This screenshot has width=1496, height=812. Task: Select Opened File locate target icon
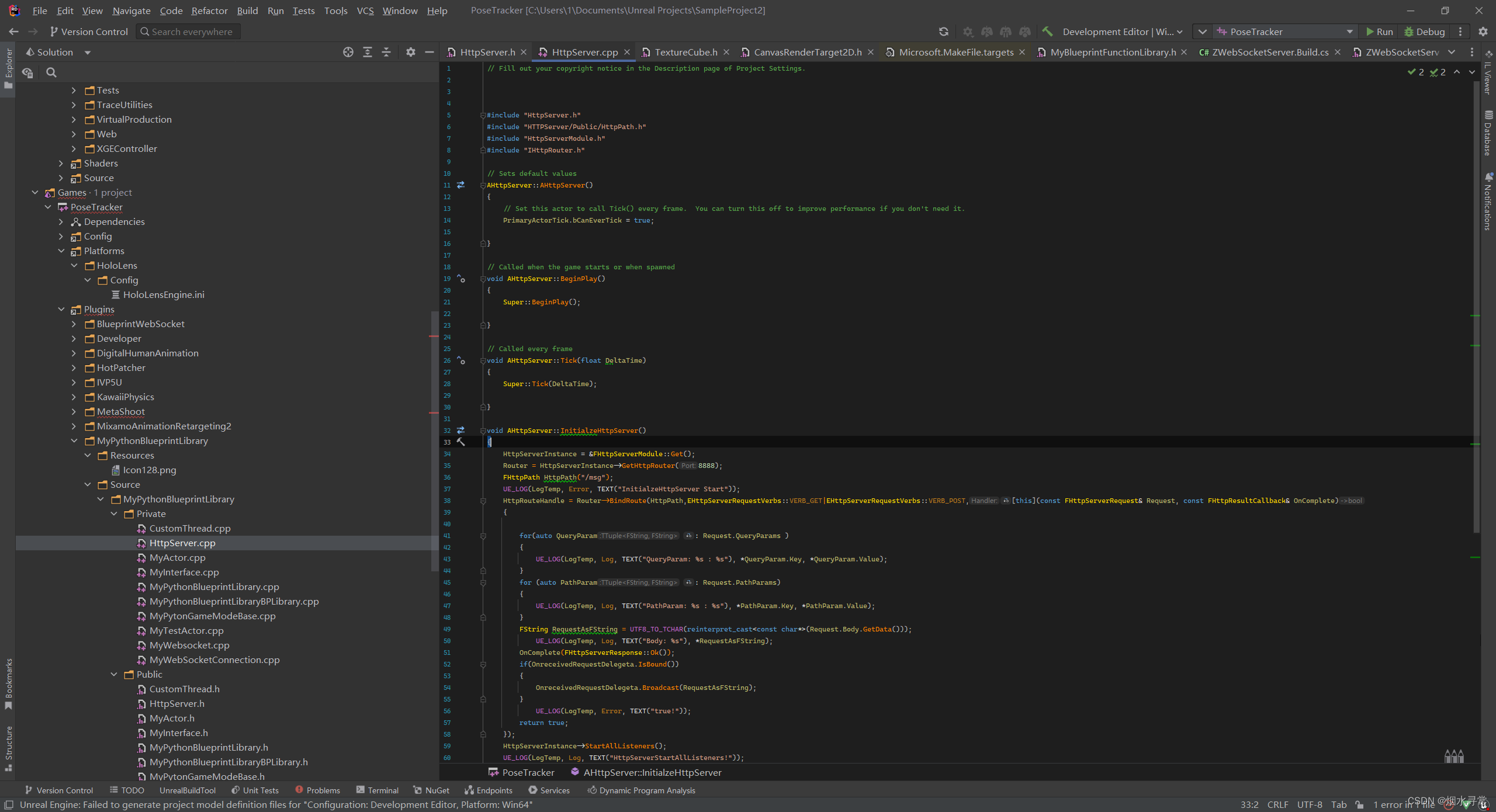[x=348, y=52]
